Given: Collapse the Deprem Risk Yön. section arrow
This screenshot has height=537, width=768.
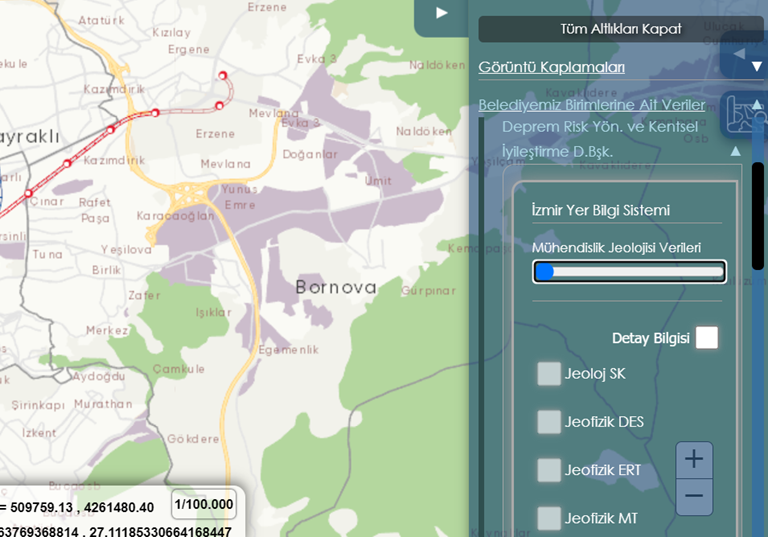Looking at the screenshot, I should [x=735, y=151].
